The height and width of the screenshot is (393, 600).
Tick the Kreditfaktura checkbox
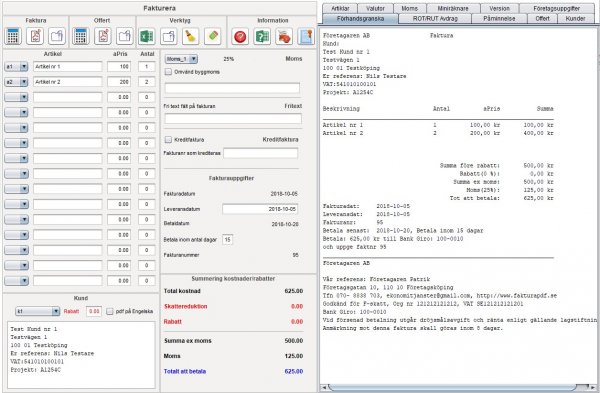click(168, 139)
